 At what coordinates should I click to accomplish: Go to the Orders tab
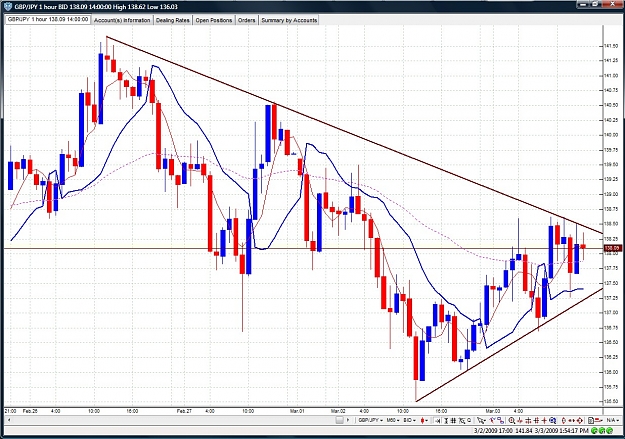coord(246,20)
